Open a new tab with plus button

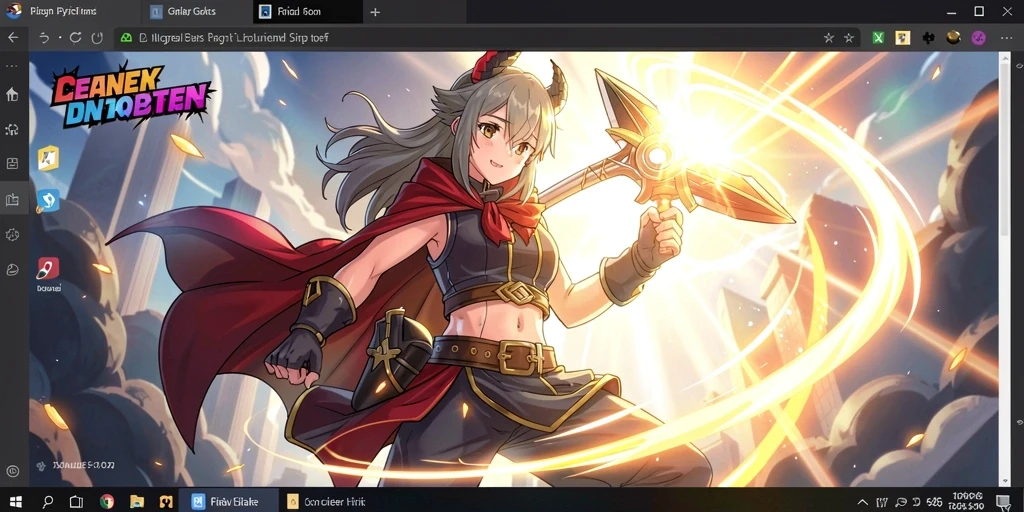click(375, 12)
